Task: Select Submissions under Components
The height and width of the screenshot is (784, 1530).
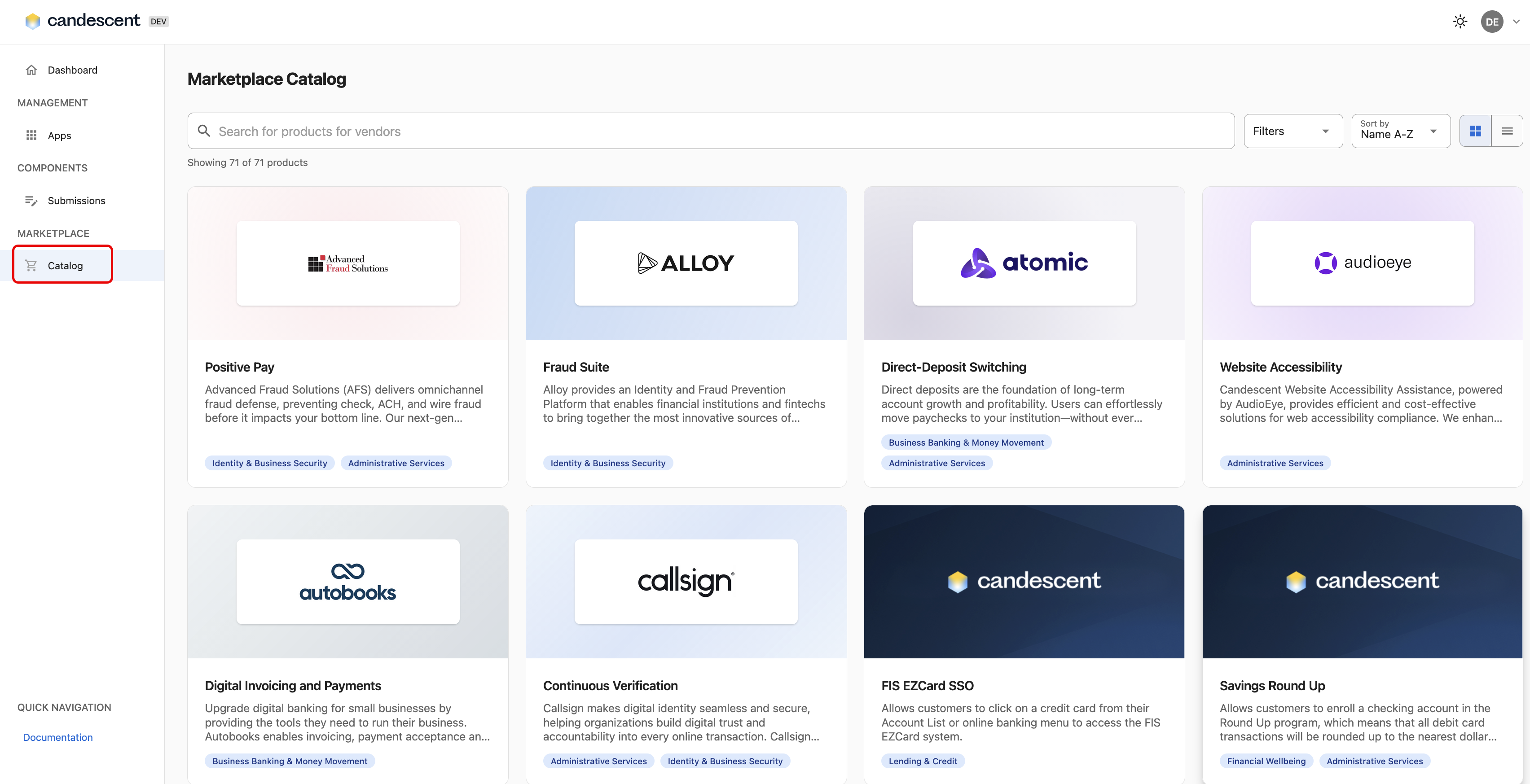Action: point(77,201)
